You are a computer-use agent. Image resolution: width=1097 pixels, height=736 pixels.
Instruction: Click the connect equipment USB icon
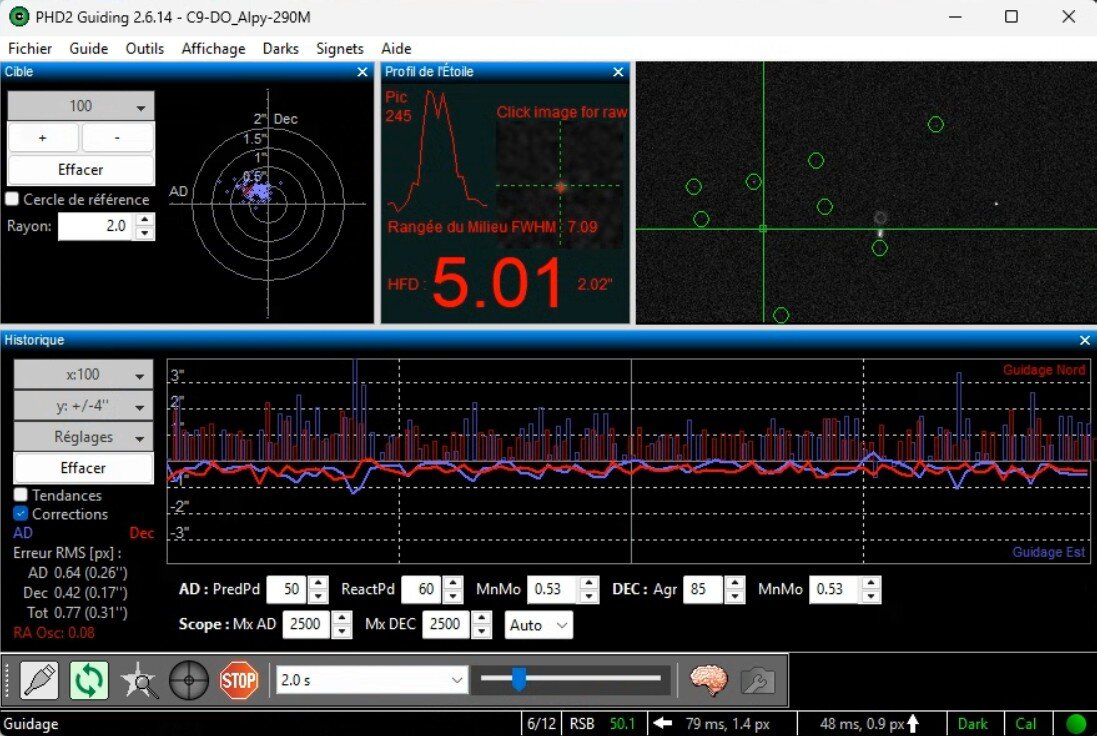click(39, 679)
